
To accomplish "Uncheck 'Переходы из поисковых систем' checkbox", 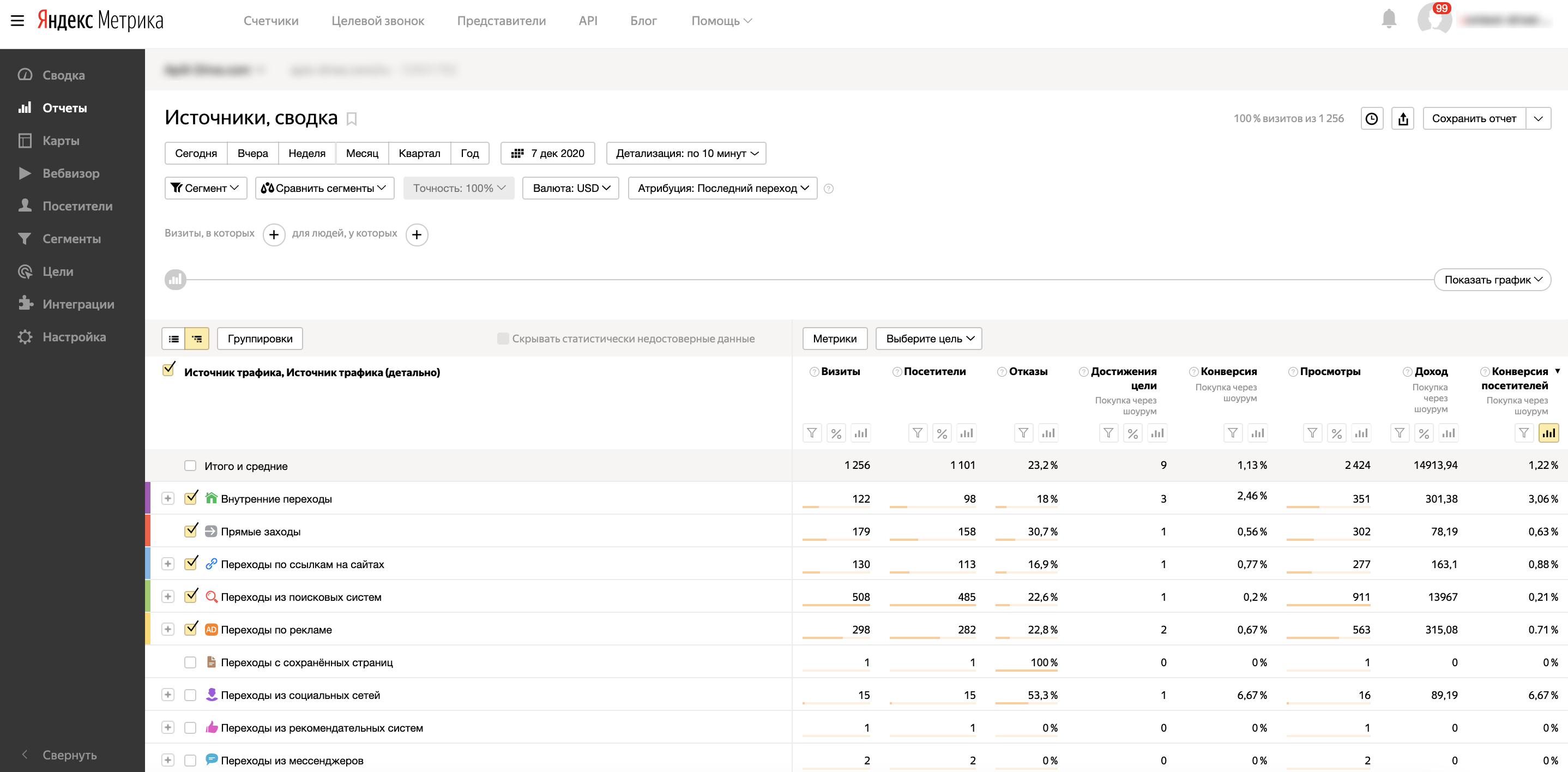I will click(190, 596).
